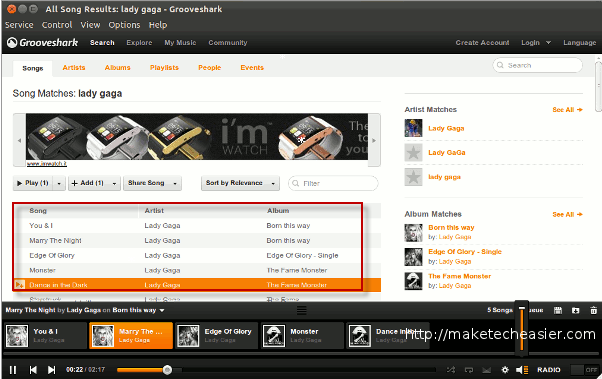
Task: Mute using the speaker icon
Action: 522,370
